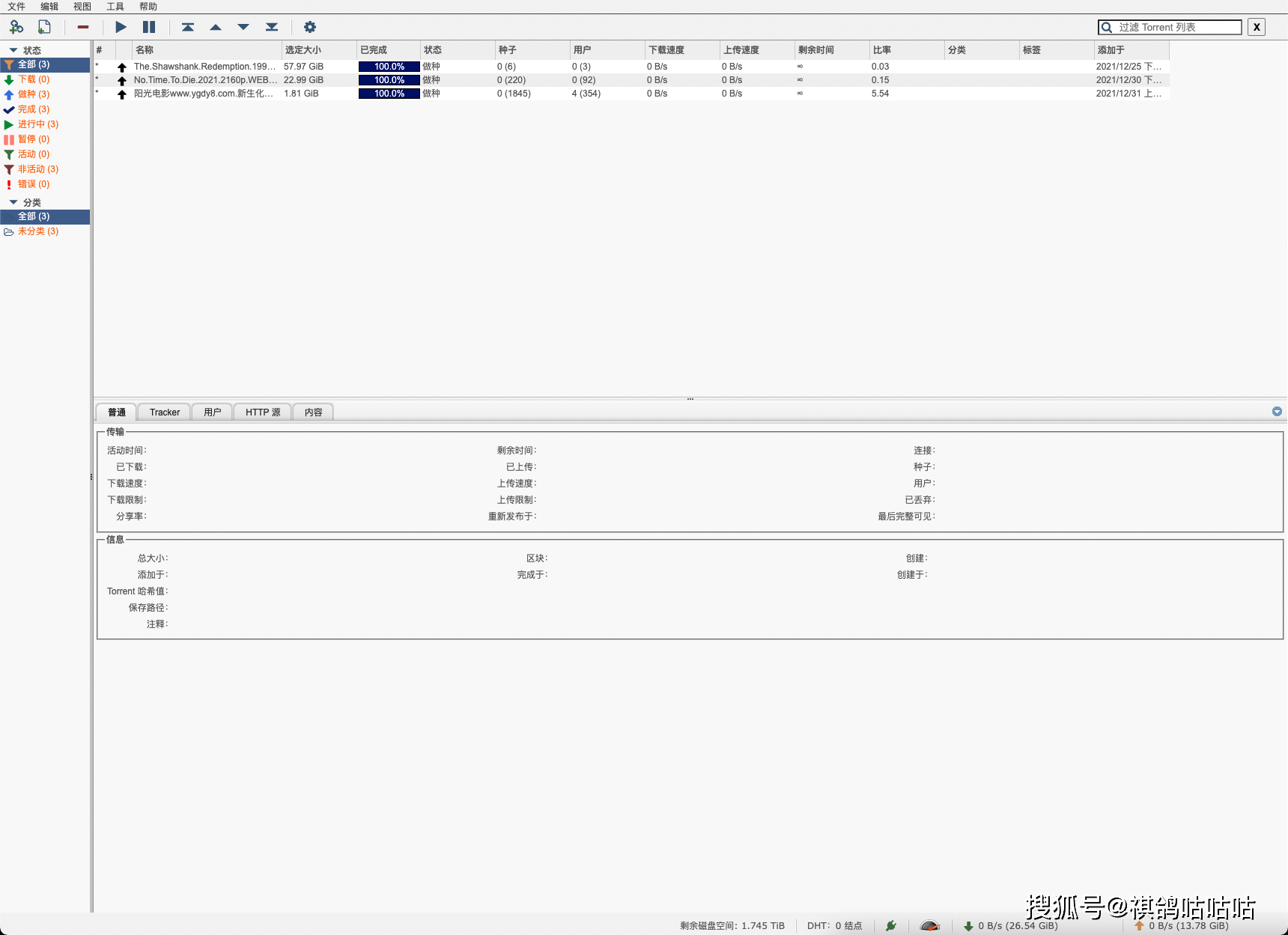1288x935 pixels.
Task: Move torrent up in queue
Action: [216, 27]
